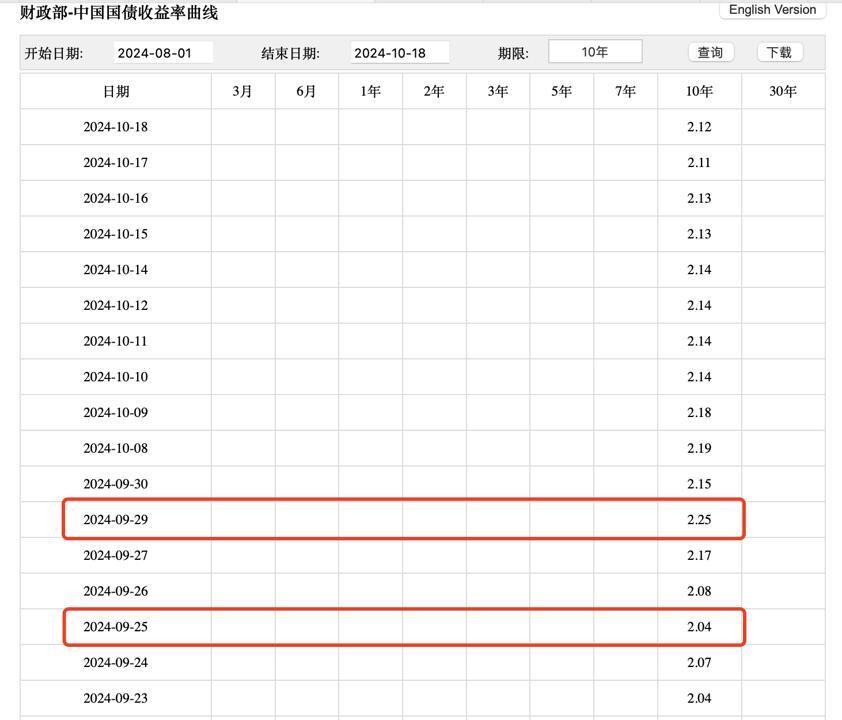The height and width of the screenshot is (720, 842).
Task: Click the 2.19 yield for 2024-10-08
Action: coord(699,448)
